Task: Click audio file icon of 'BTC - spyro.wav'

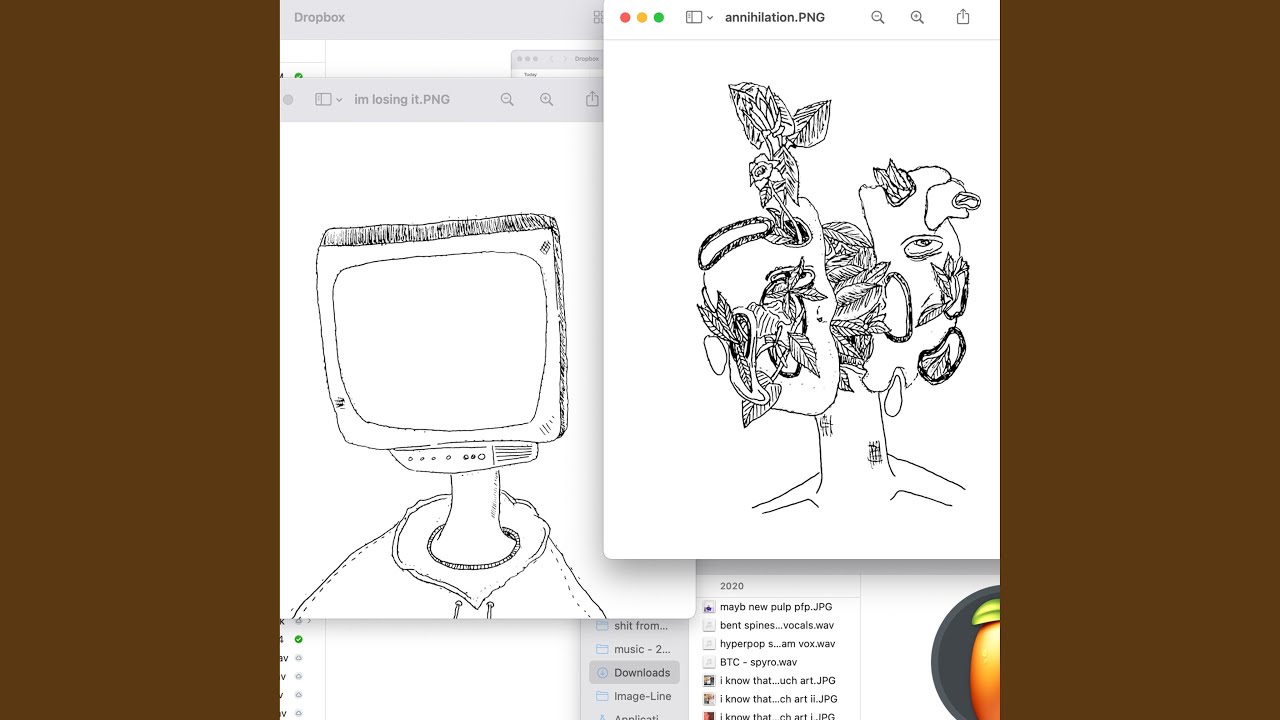Action: pos(709,662)
